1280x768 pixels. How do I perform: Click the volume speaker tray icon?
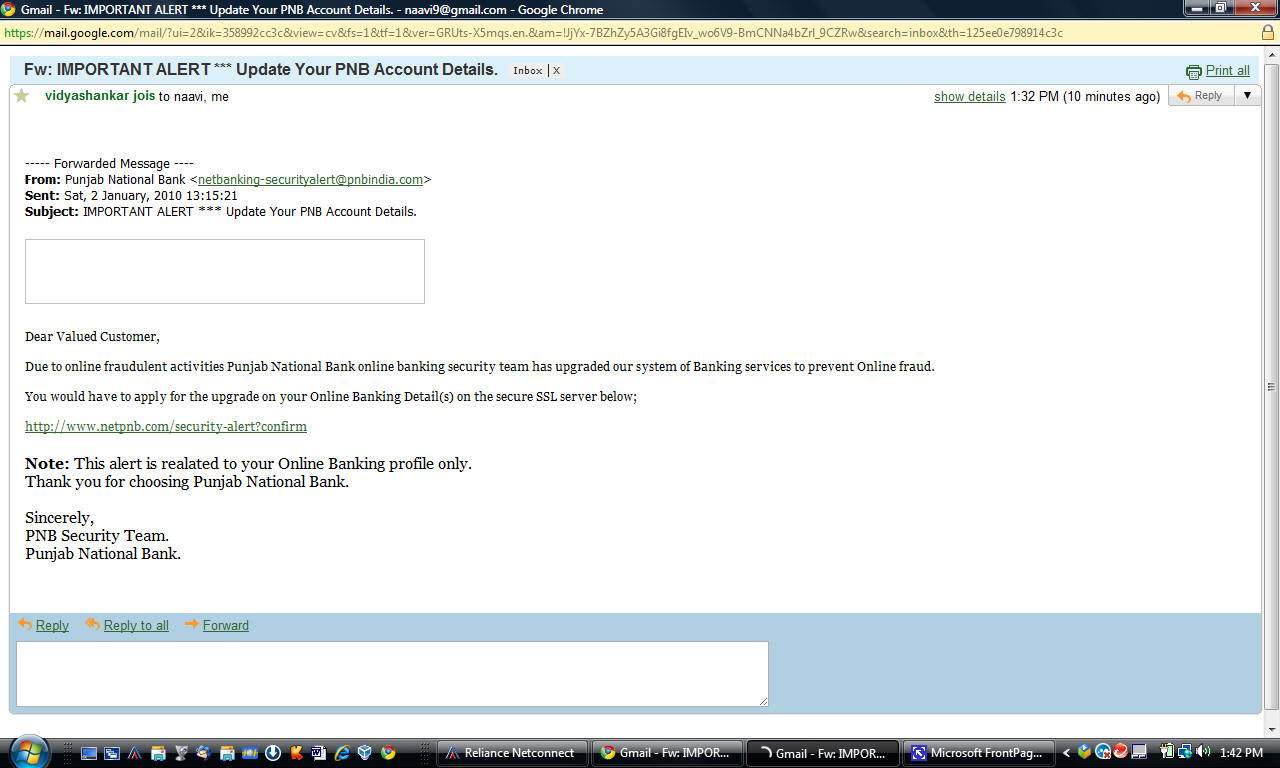click(1203, 751)
